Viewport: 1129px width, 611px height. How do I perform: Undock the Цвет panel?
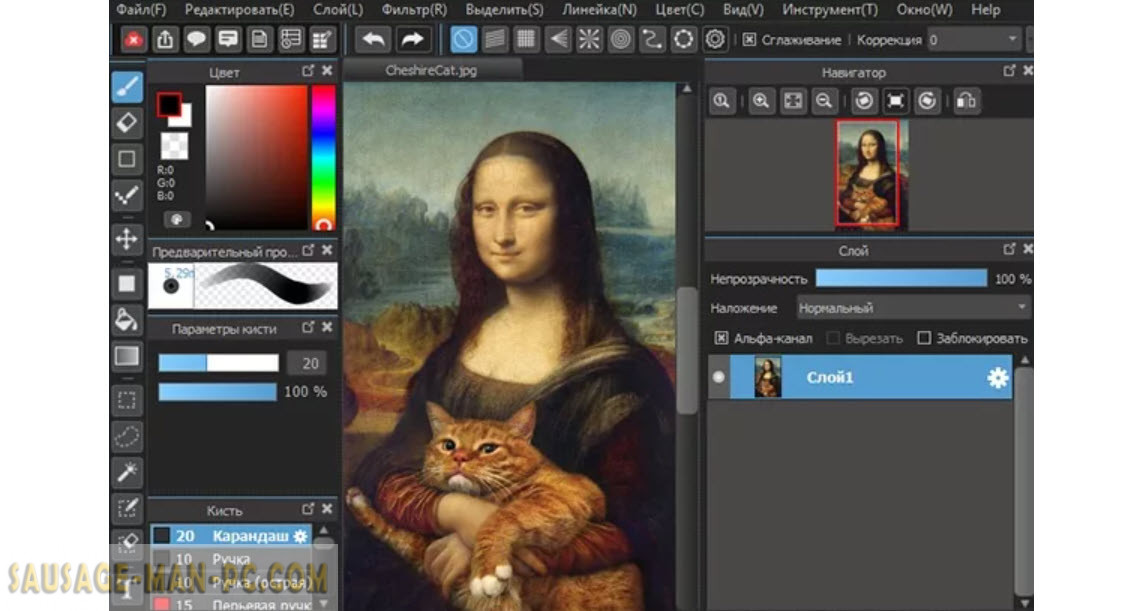point(308,71)
